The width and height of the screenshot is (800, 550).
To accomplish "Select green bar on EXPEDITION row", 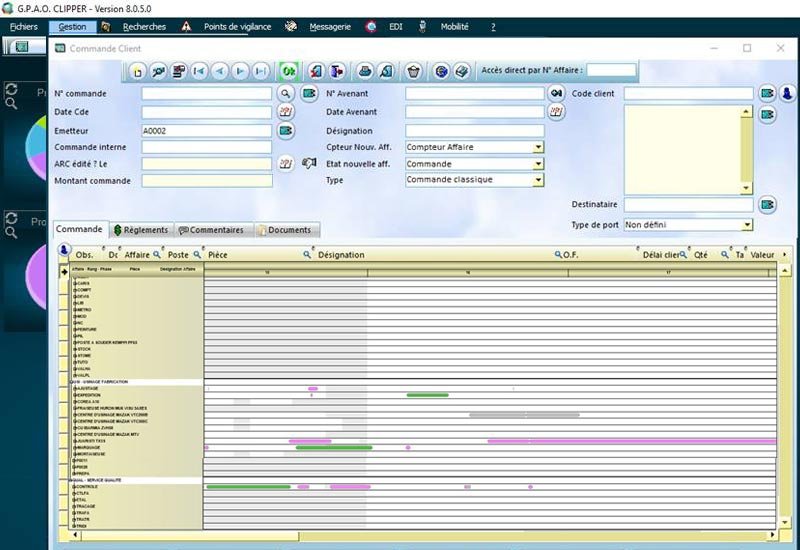I will (428, 395).
